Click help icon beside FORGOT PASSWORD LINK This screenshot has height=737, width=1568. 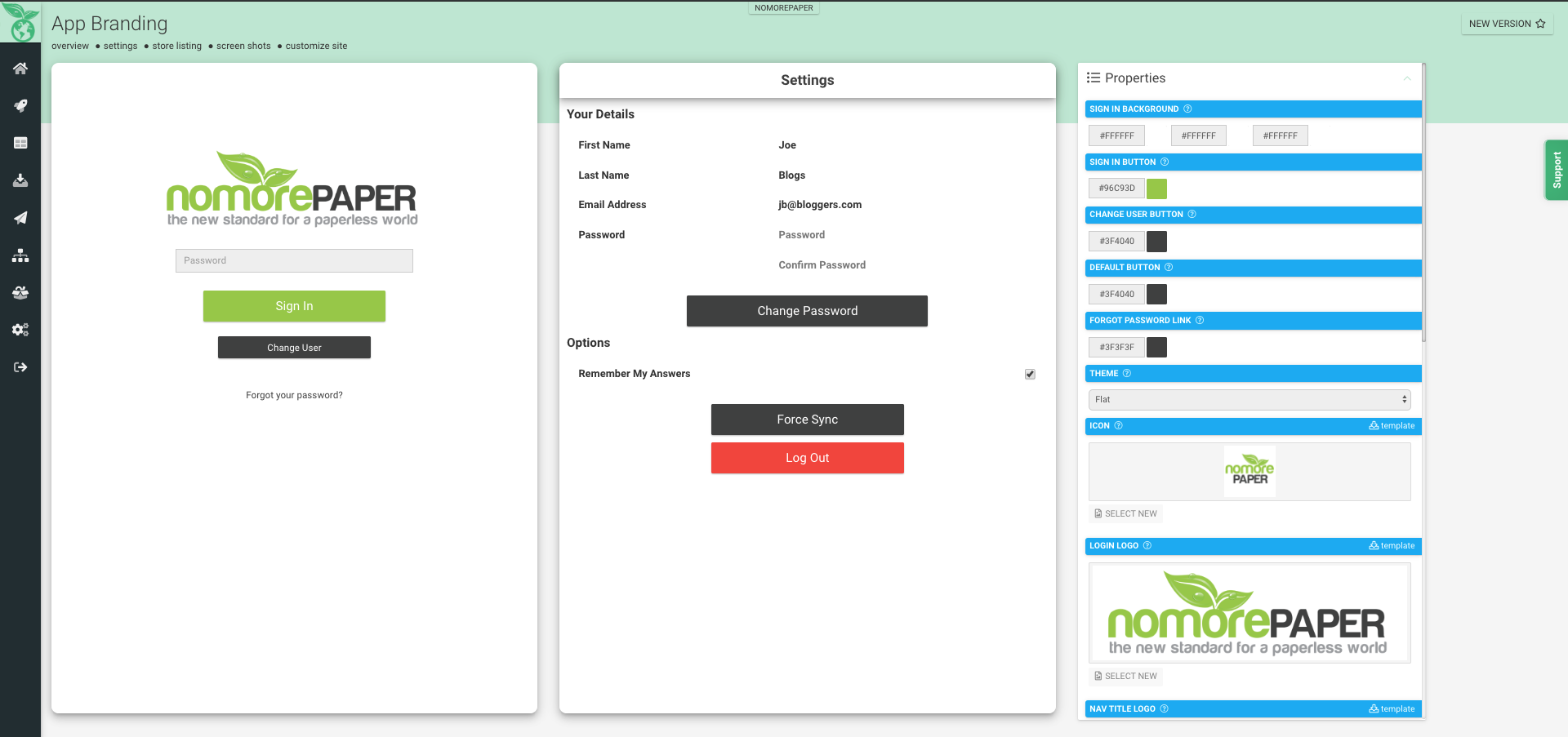click(1200, 320)
